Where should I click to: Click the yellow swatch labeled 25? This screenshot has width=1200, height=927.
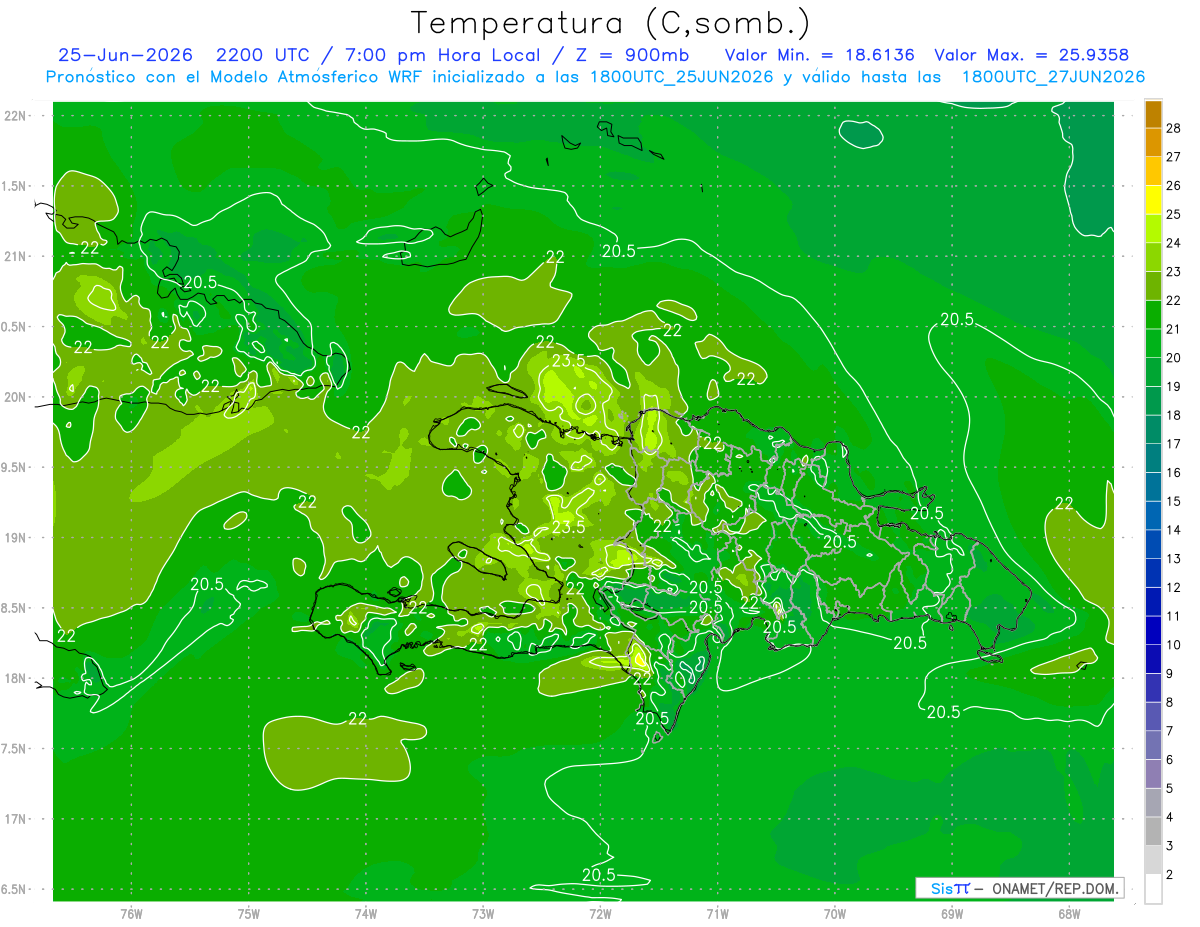[x=1153, y=200]
